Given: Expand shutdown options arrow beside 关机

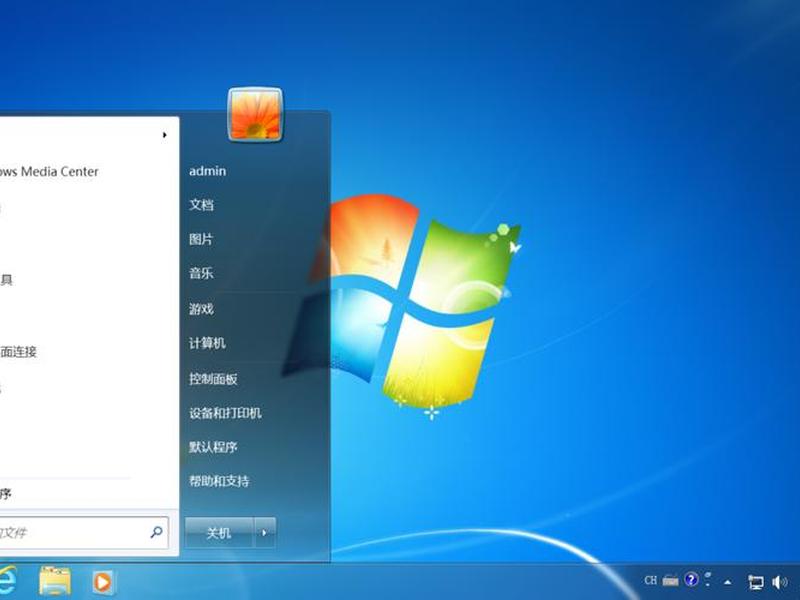Looking at the screenshot, I should 265,533.
